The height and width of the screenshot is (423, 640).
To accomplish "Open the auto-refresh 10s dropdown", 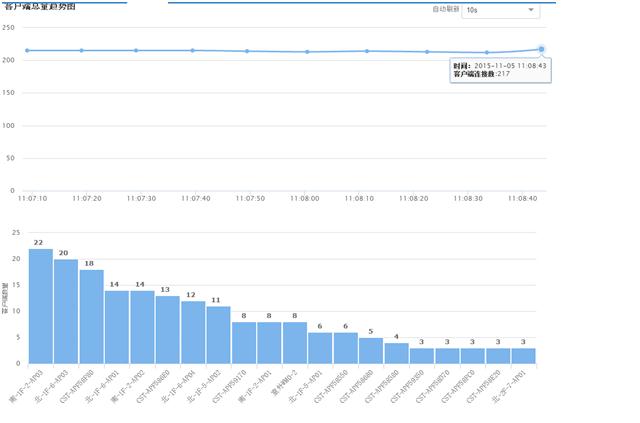I will [x=501, y=10].
